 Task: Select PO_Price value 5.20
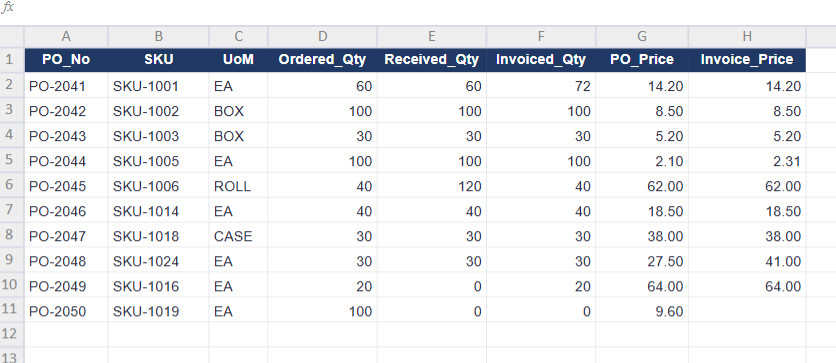tap(642, 136)
